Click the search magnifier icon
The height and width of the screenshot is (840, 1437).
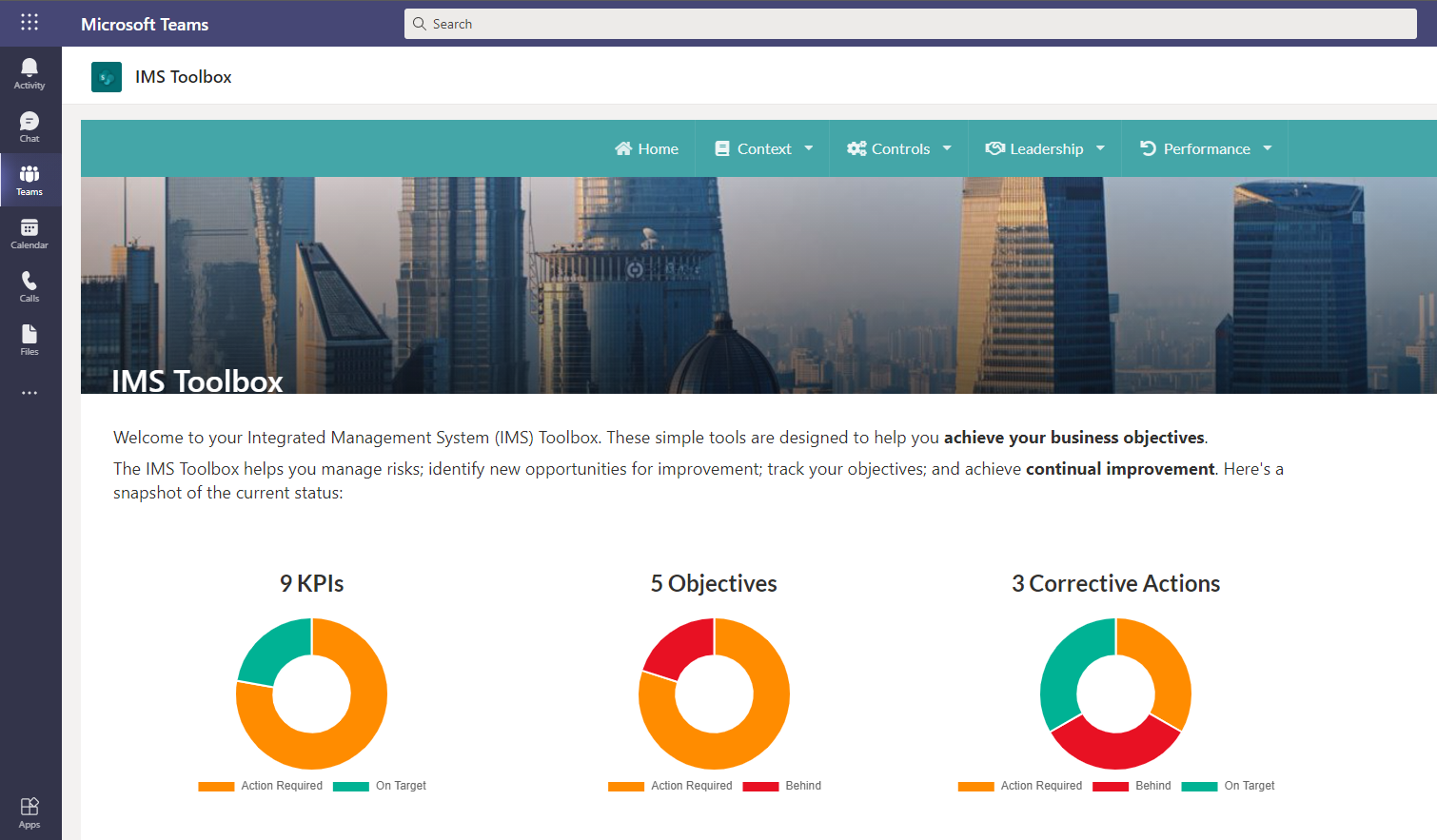[x=420, y=24]
